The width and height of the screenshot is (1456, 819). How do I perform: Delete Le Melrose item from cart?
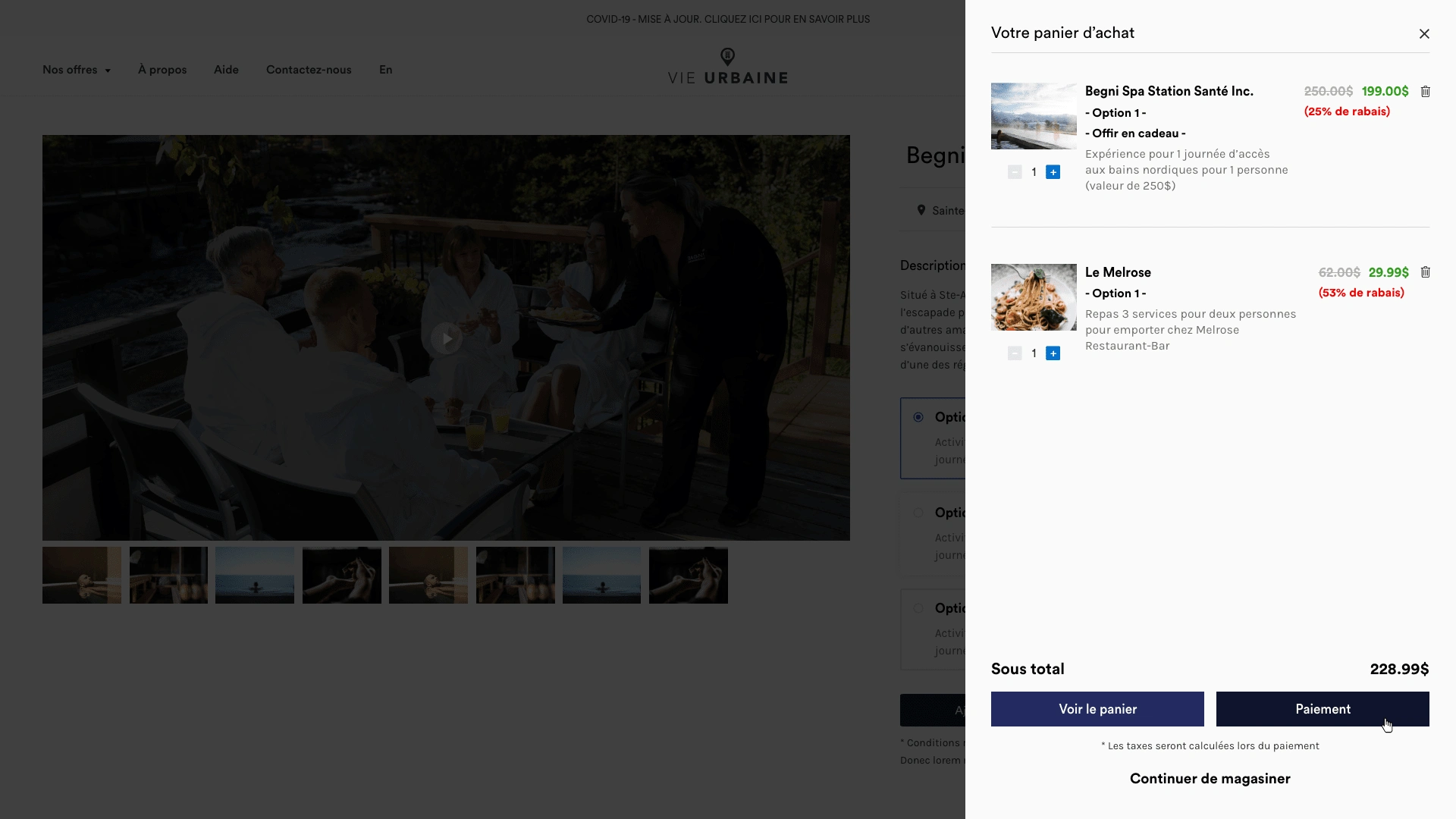tap(1426, 272)
